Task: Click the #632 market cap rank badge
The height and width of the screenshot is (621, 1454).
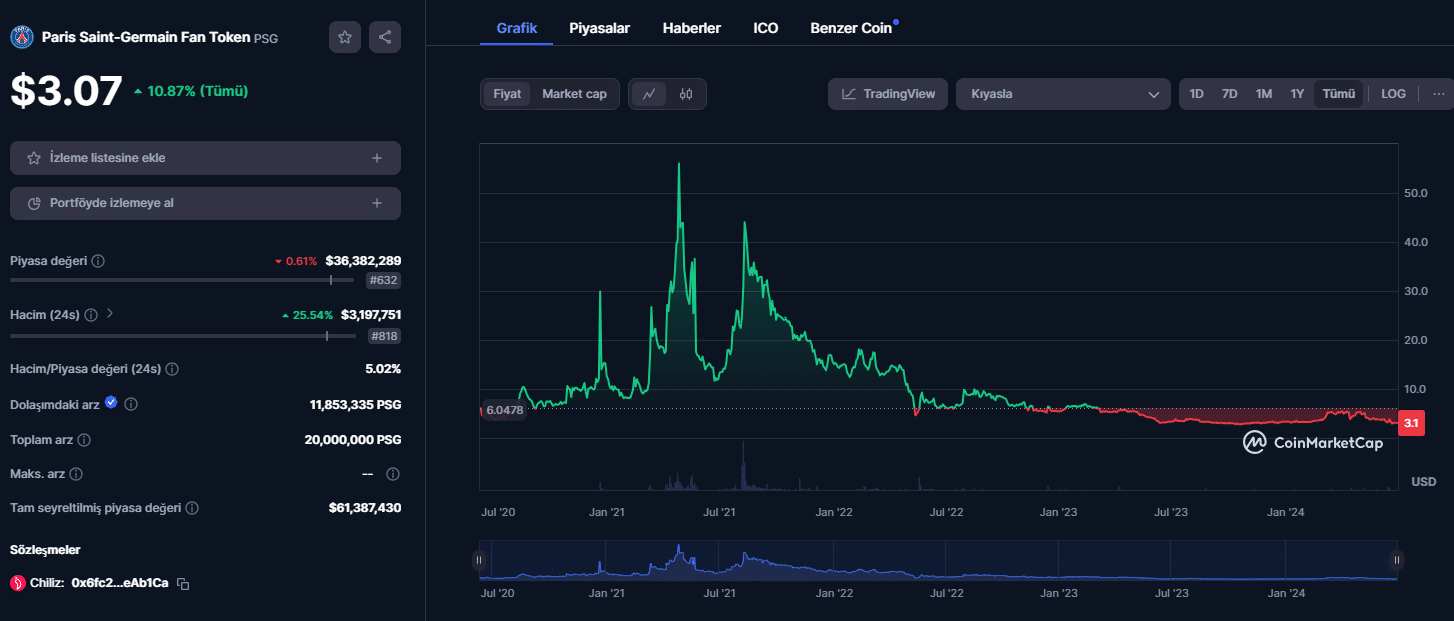Action: coord(384,281)
